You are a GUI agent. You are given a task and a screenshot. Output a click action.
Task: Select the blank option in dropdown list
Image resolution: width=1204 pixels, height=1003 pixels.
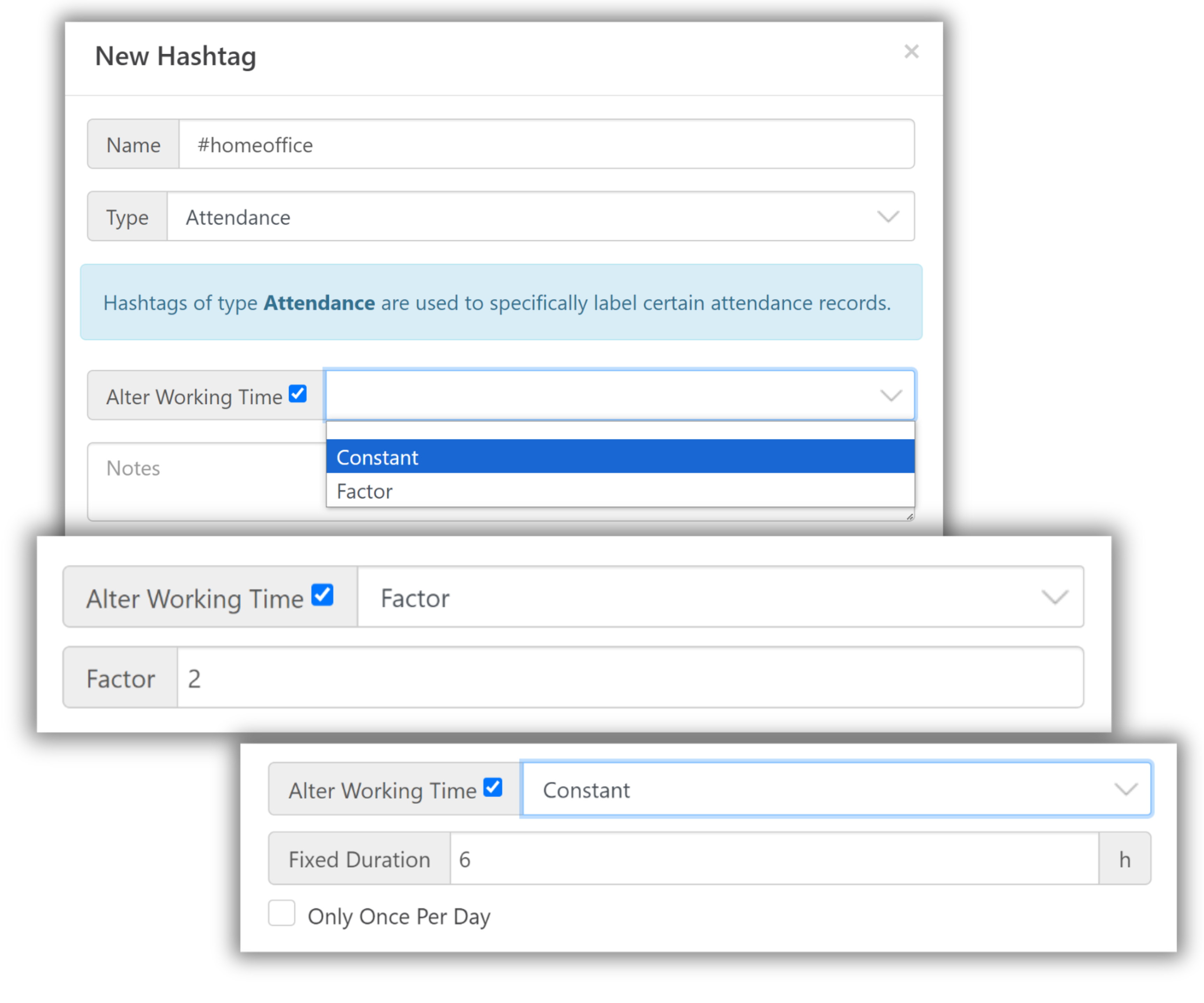point(619,431)
